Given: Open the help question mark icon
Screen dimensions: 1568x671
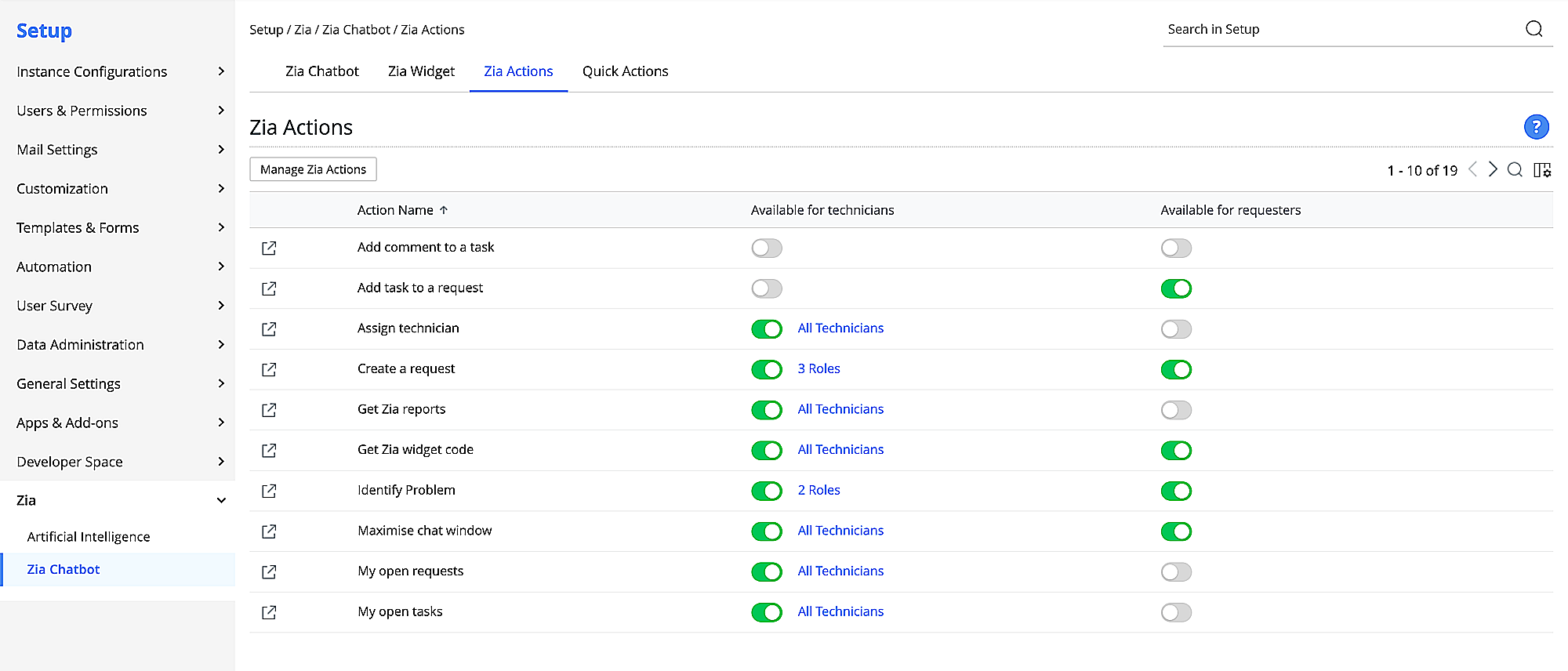Looking at the screenshot, I should 1536,126.
